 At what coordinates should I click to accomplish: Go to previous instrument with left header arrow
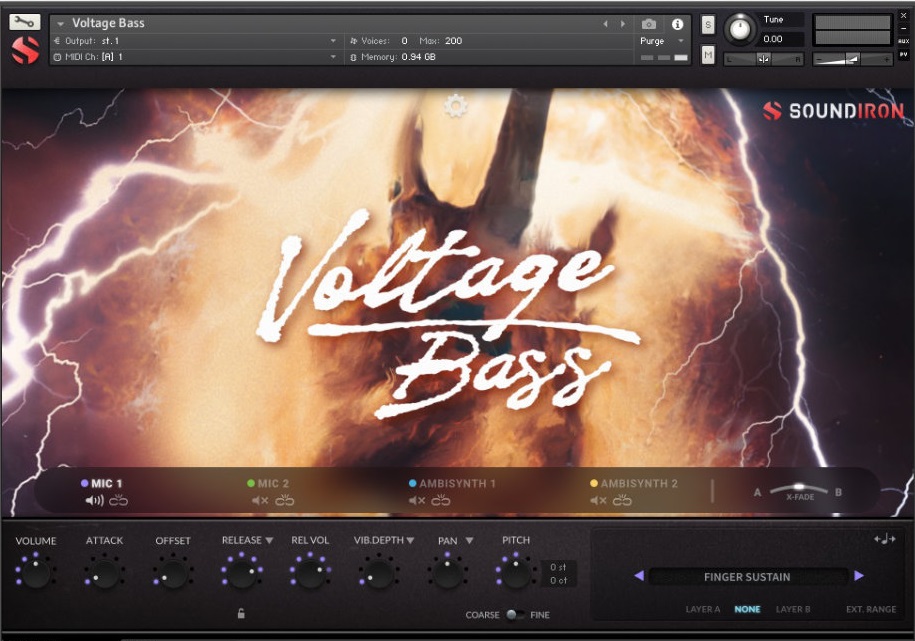pos(605,24)
